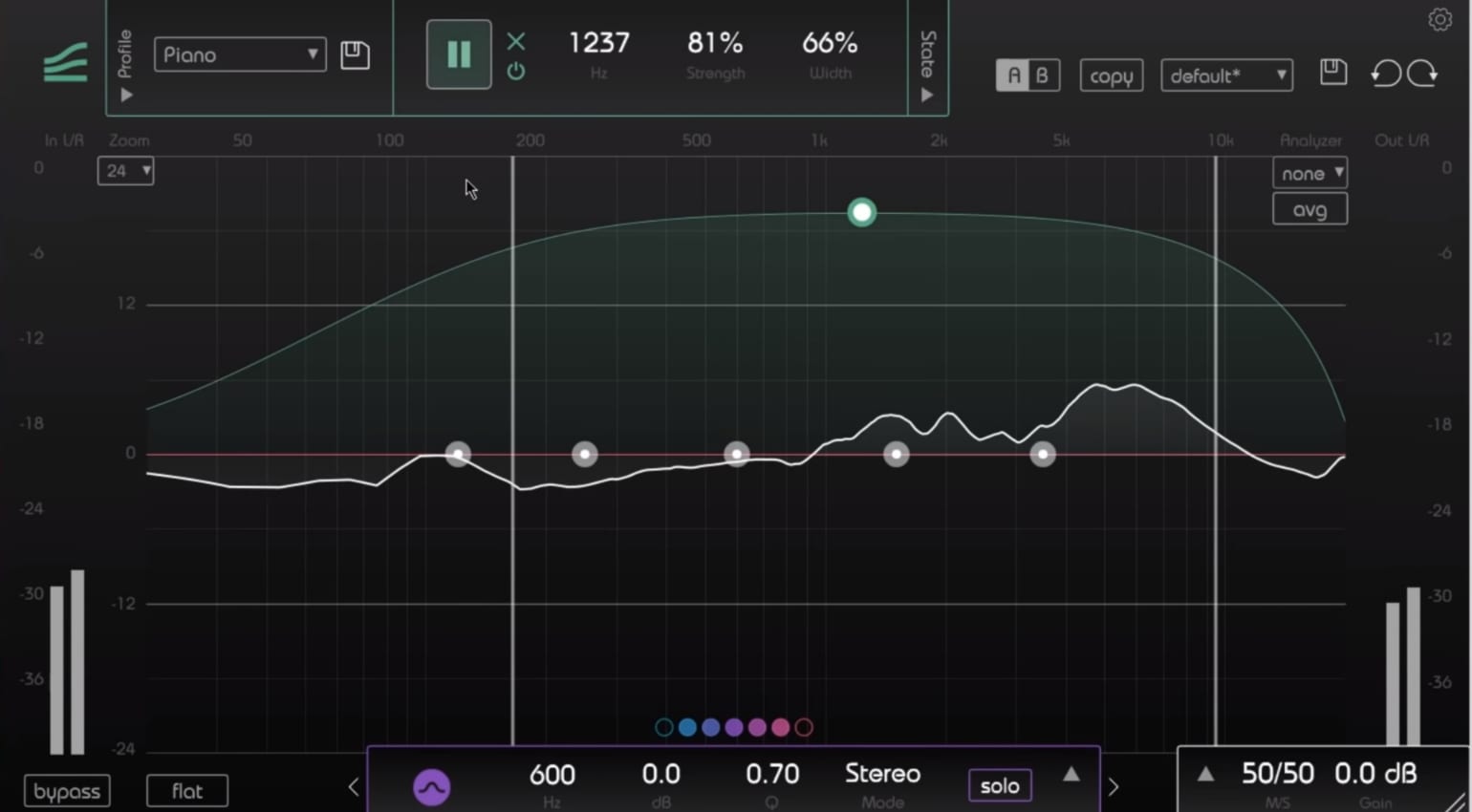Open the Zoom 24 dropdown
Image resolution: width=1472 pixels, height=812 pixels.
coord(125,171)
